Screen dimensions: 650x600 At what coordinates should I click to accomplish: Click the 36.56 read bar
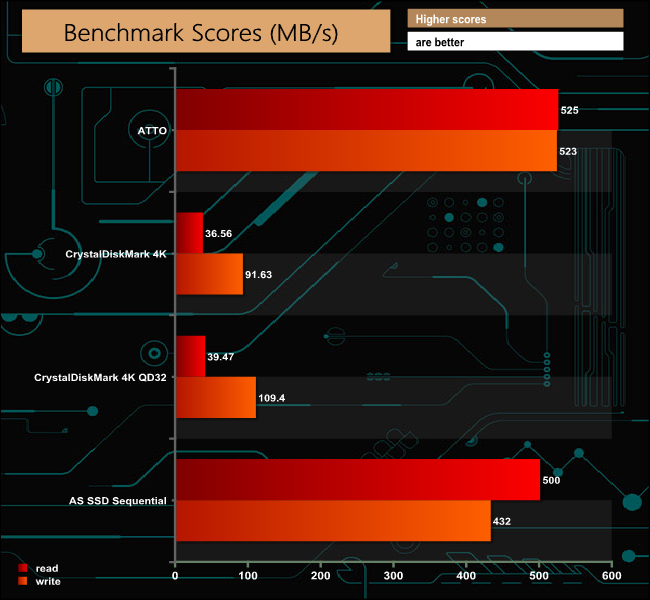pyautogui.click(x=190, y=233)
